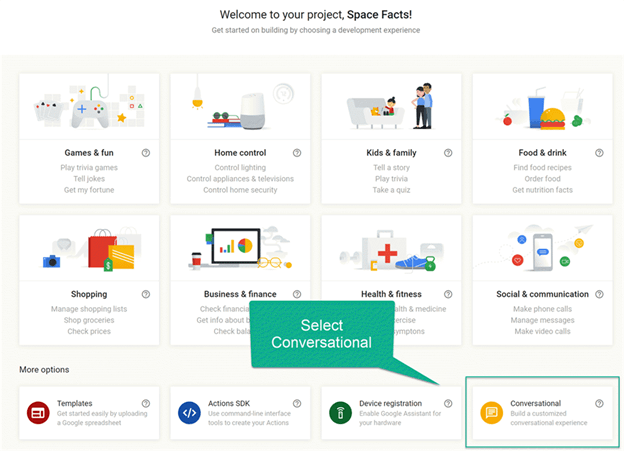
Task: Open help icon next to Actions SDK
Action: coord(297,403)
